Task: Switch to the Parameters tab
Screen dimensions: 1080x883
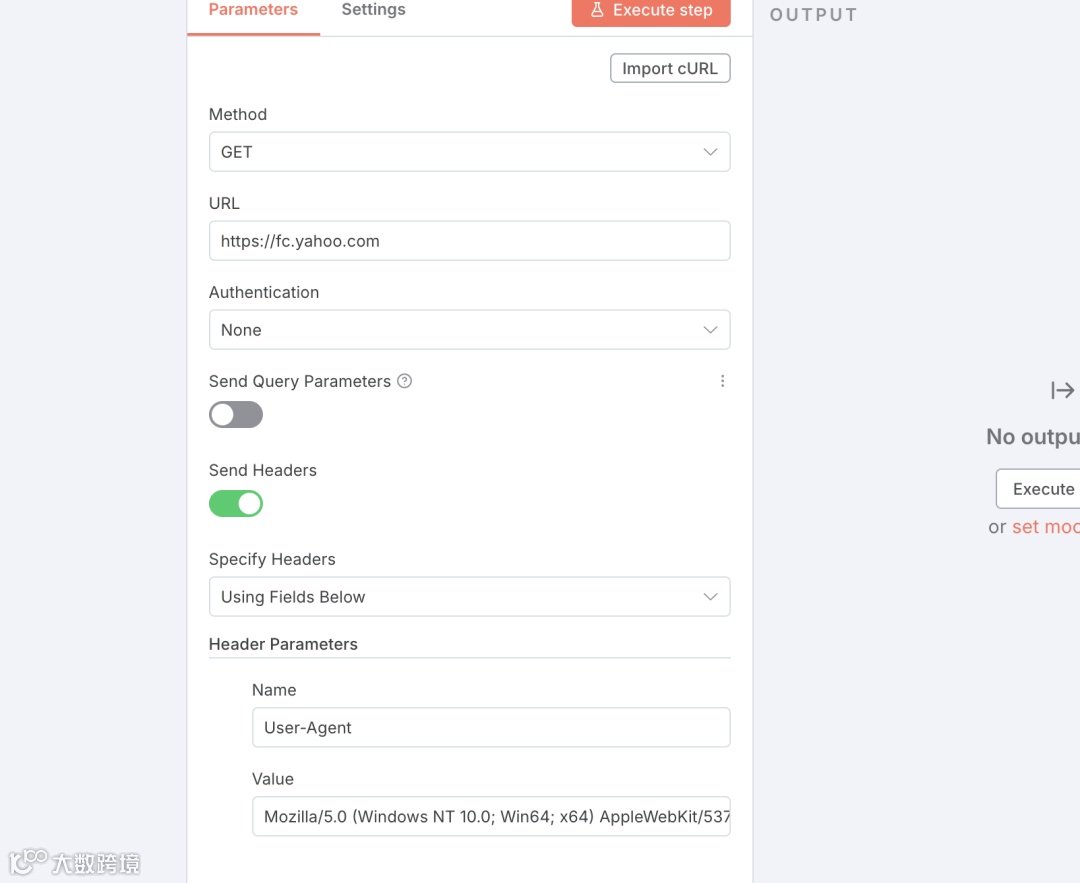Action: coord(253,10)
